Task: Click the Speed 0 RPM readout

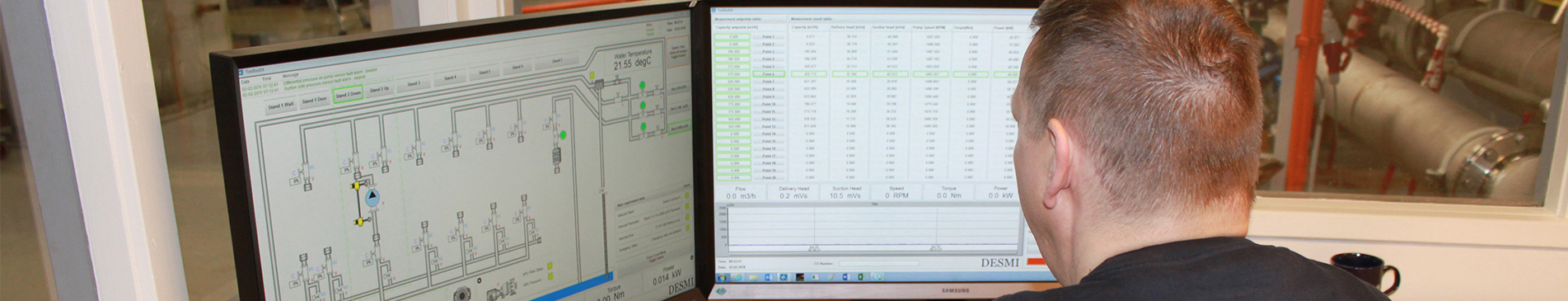Action: coord(896,192)
